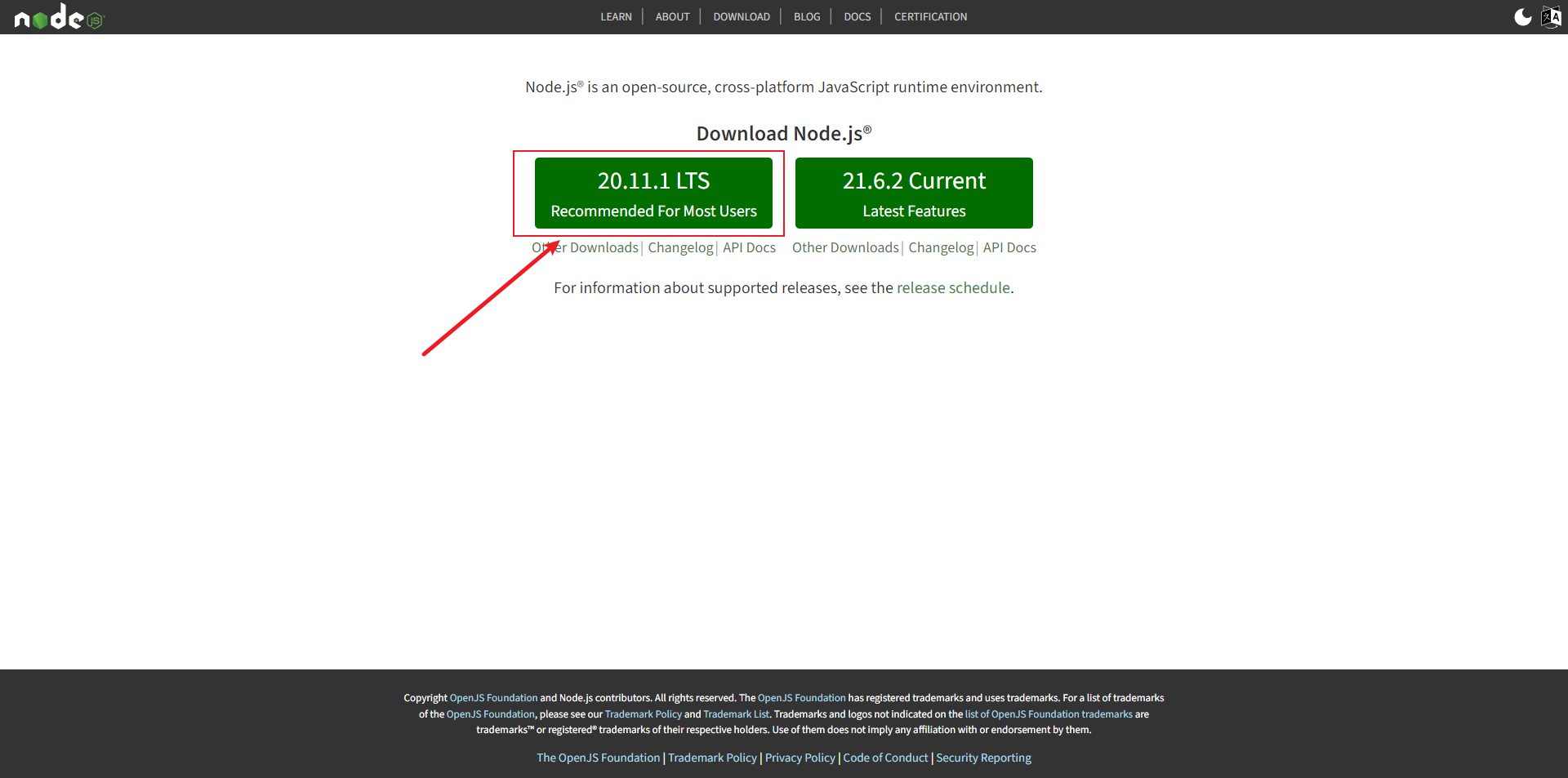The image size is (1568, 778).
Task: Open OpenJS Foundation link before 'please see our'
Action: [490, 714]
